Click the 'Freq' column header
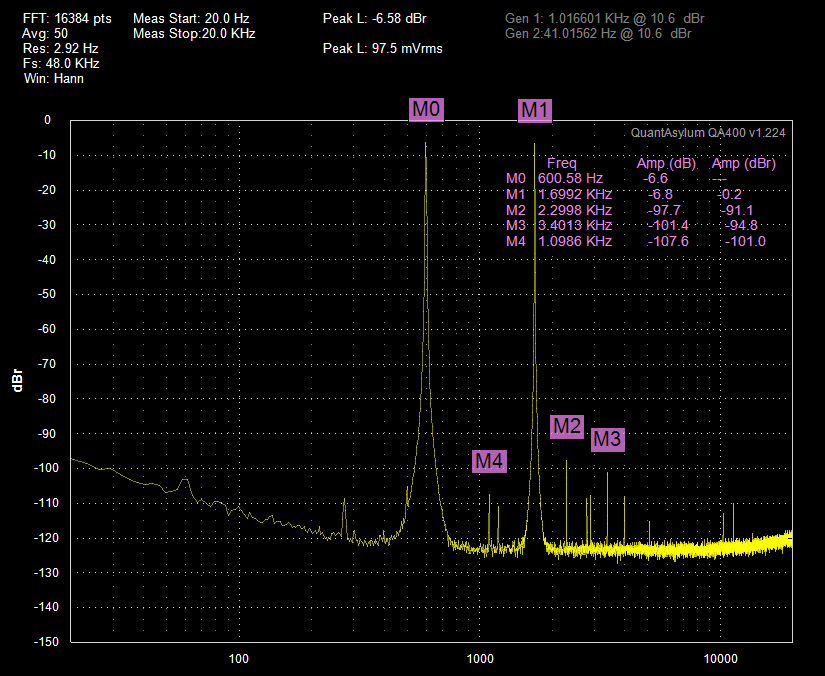 coord(562,163)
